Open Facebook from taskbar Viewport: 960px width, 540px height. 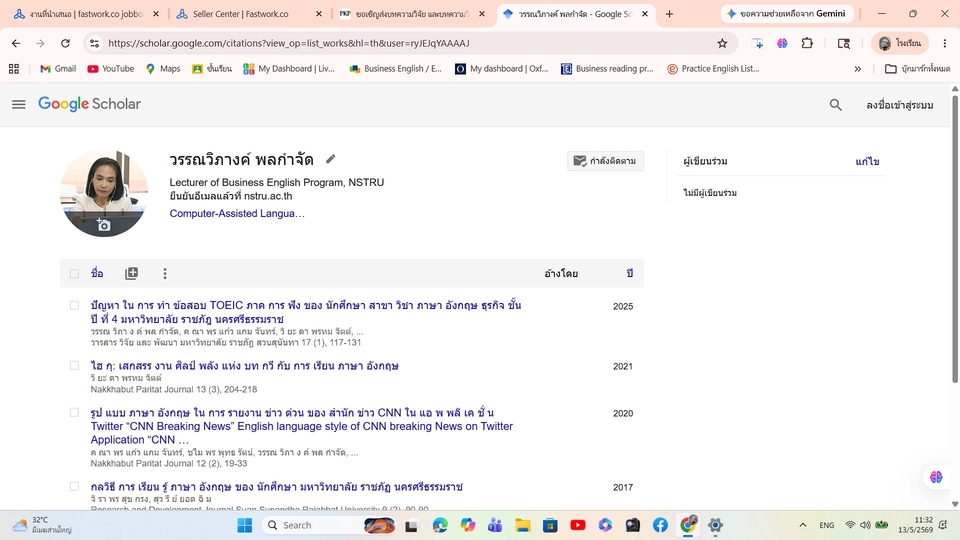(x=660, y=525)
